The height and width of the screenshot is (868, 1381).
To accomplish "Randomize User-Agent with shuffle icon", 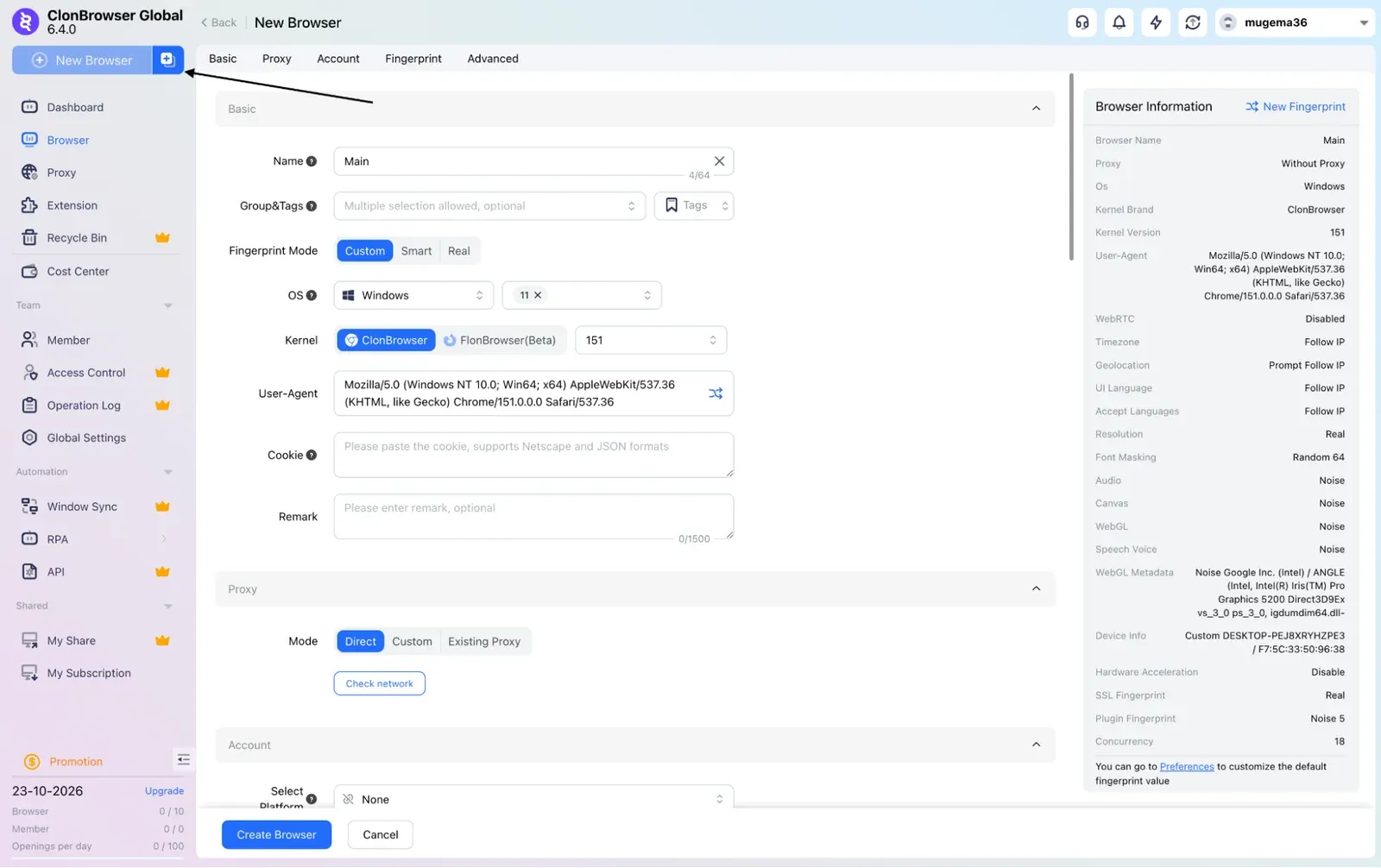I will (x=716, y=393).
